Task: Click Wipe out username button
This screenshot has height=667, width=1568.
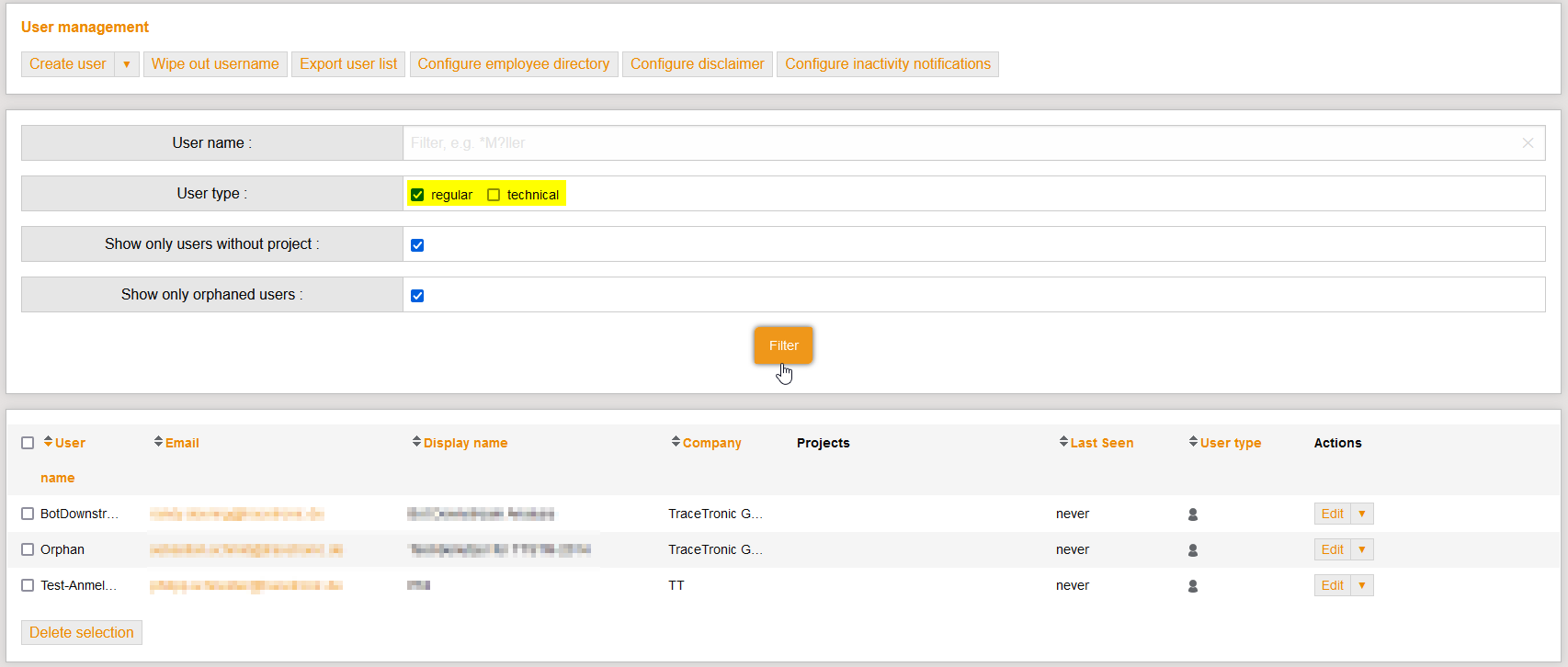Action: click(215, 64)
